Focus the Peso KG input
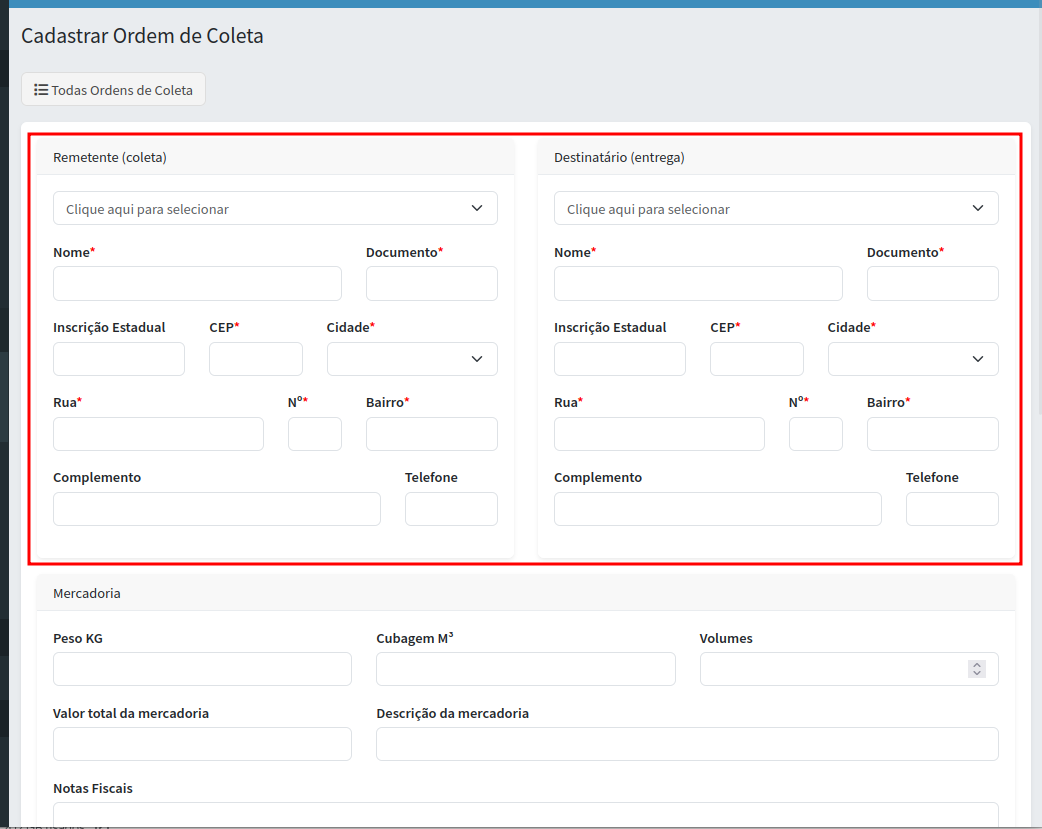This screenshot has height=829, width=1042. 202,669
